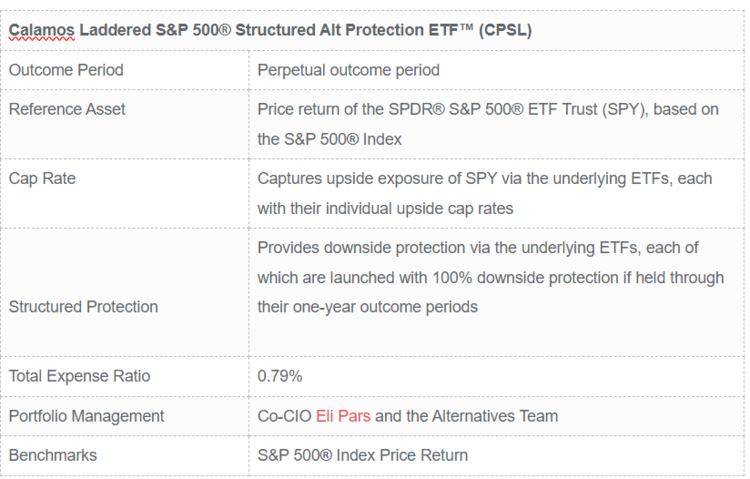Select the Outcome Period label cell
Image resolution: width=750 pixels, height=479 pixels.
66,70
